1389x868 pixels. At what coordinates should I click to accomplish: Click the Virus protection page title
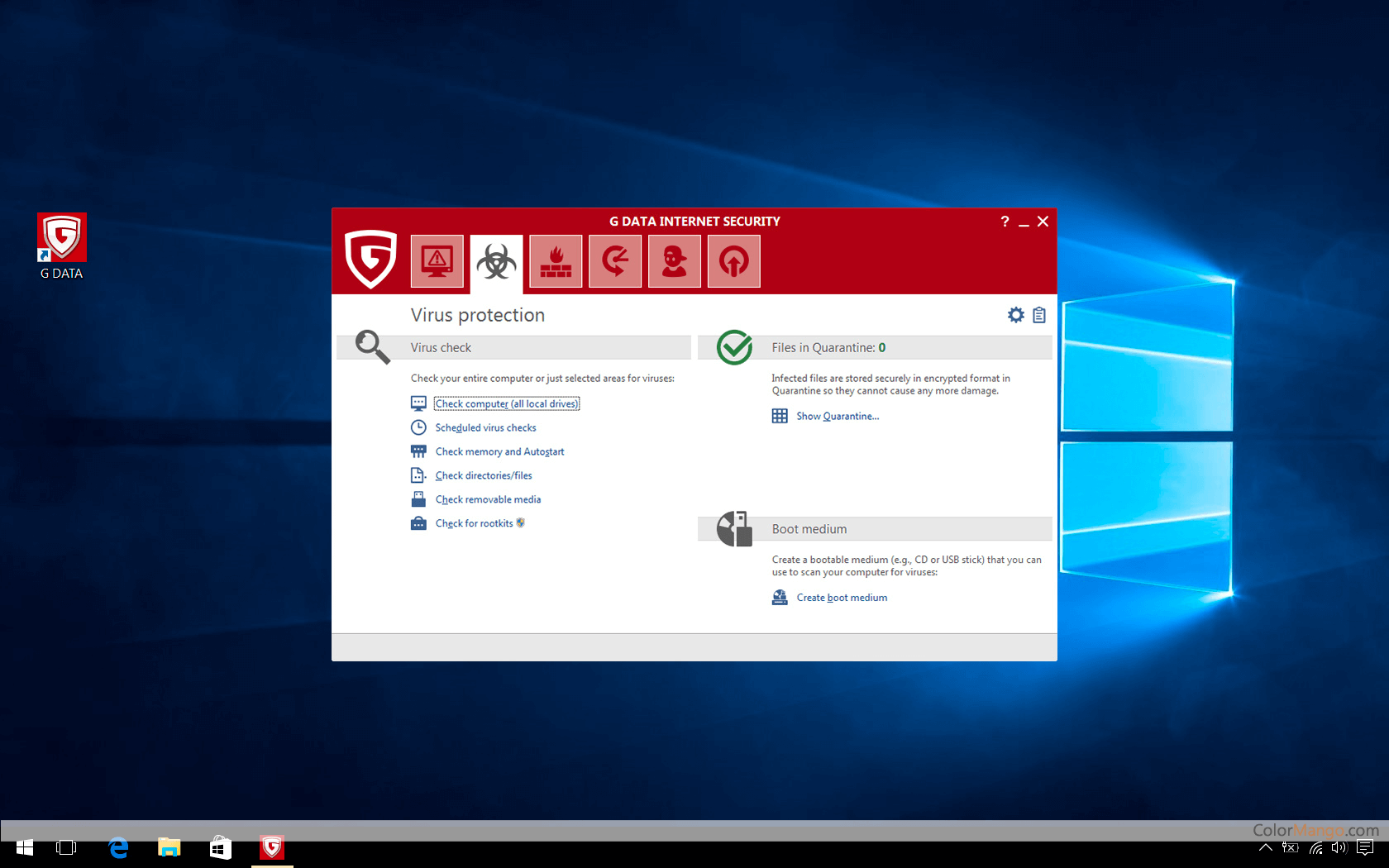coord(478,315)
